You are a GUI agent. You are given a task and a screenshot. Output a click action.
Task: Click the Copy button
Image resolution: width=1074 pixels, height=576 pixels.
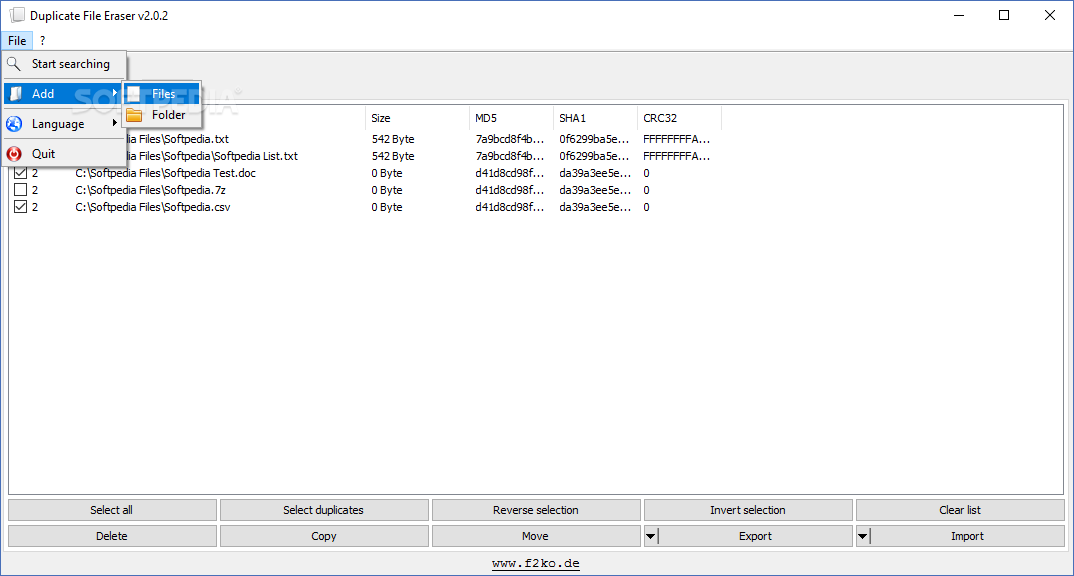point(323,536)
